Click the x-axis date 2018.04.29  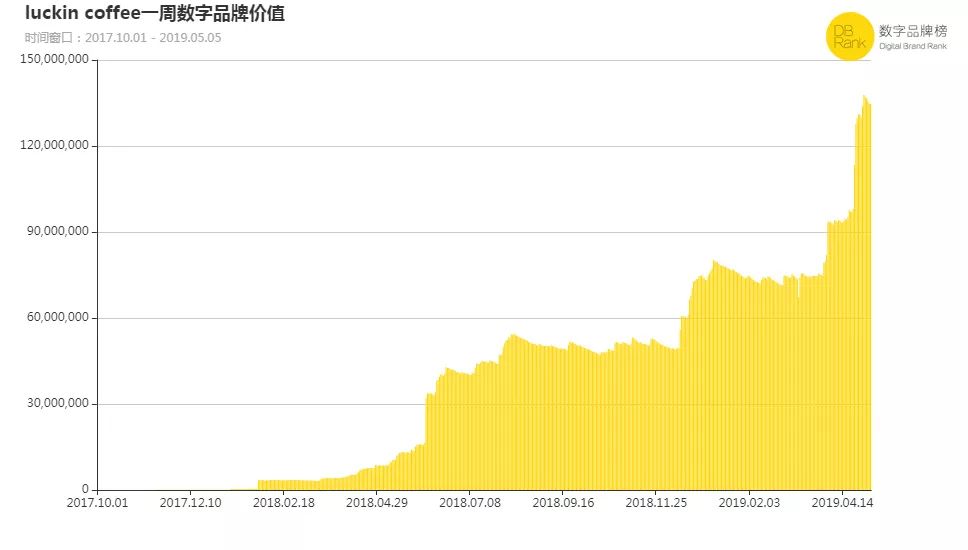pos(377,502)
